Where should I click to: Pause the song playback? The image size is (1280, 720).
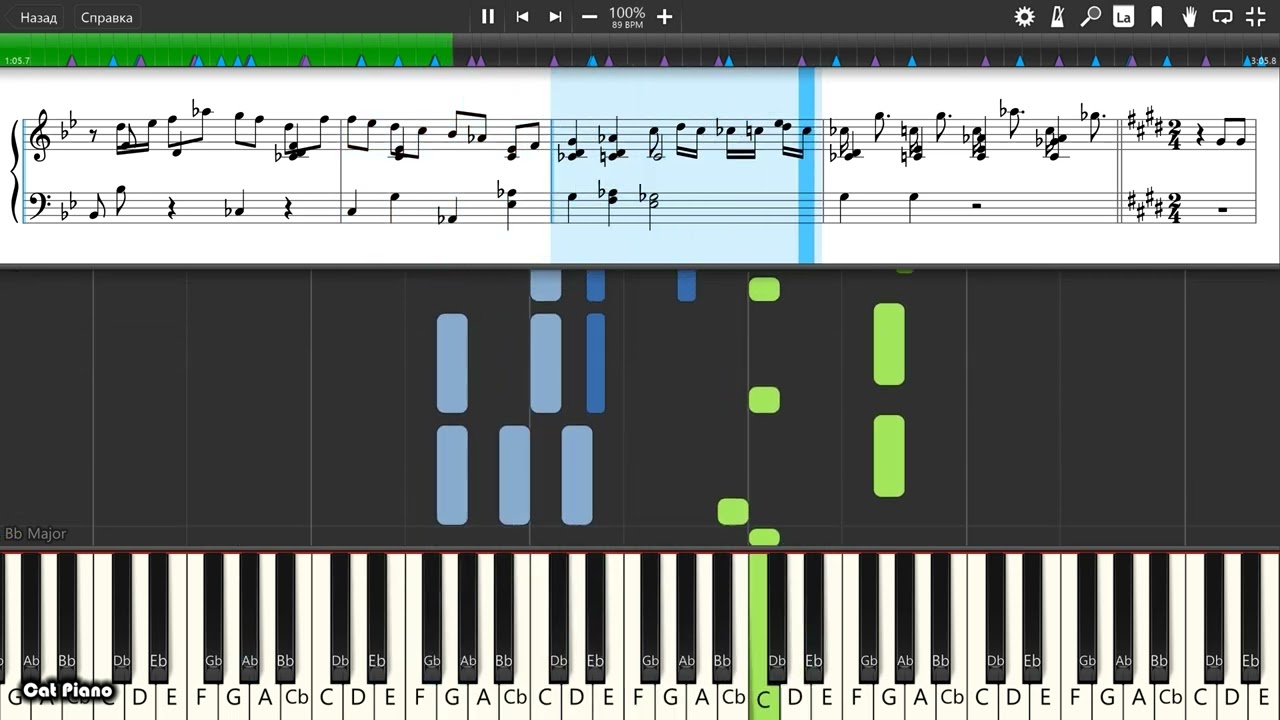pyautogui.click(x=488, y=17)
